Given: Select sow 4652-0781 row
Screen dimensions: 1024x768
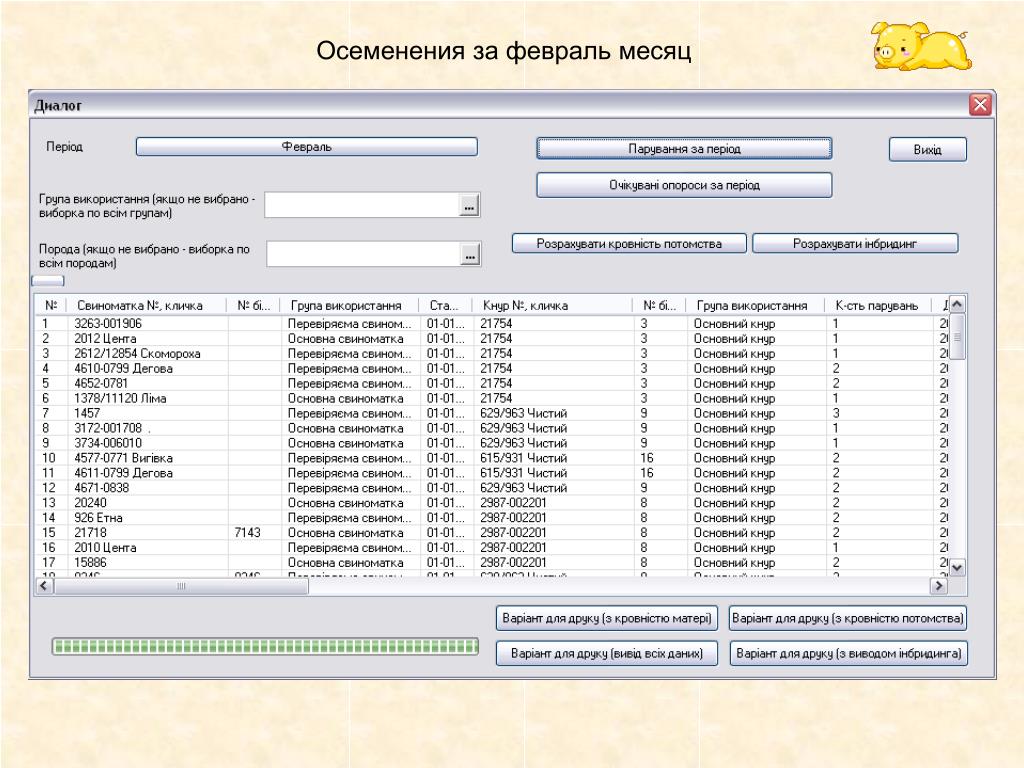Looking at the screenshot, I should [101, 383].
